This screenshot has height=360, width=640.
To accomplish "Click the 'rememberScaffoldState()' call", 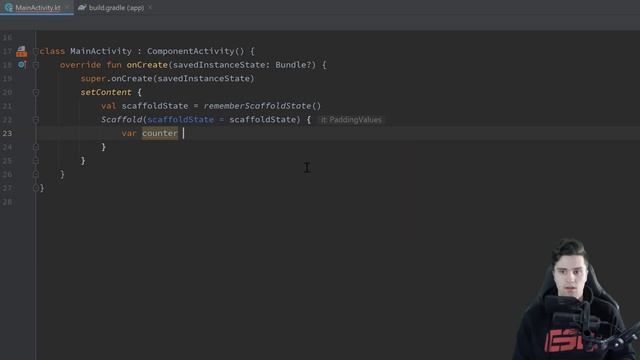I will click(x=262, y=106).
